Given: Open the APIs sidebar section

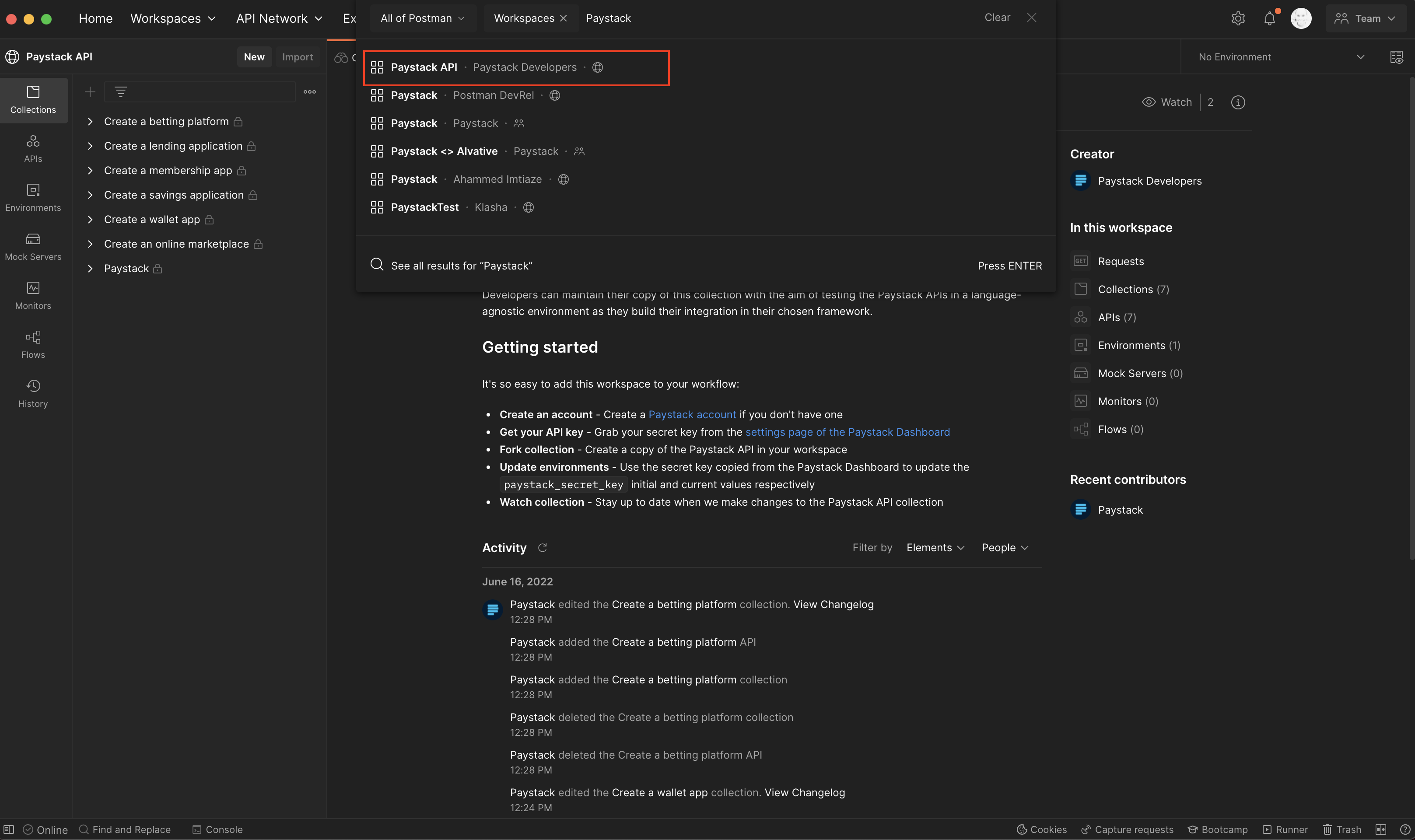Looking at the screenshot, I should pyautogui.click(x=33, y=149).
